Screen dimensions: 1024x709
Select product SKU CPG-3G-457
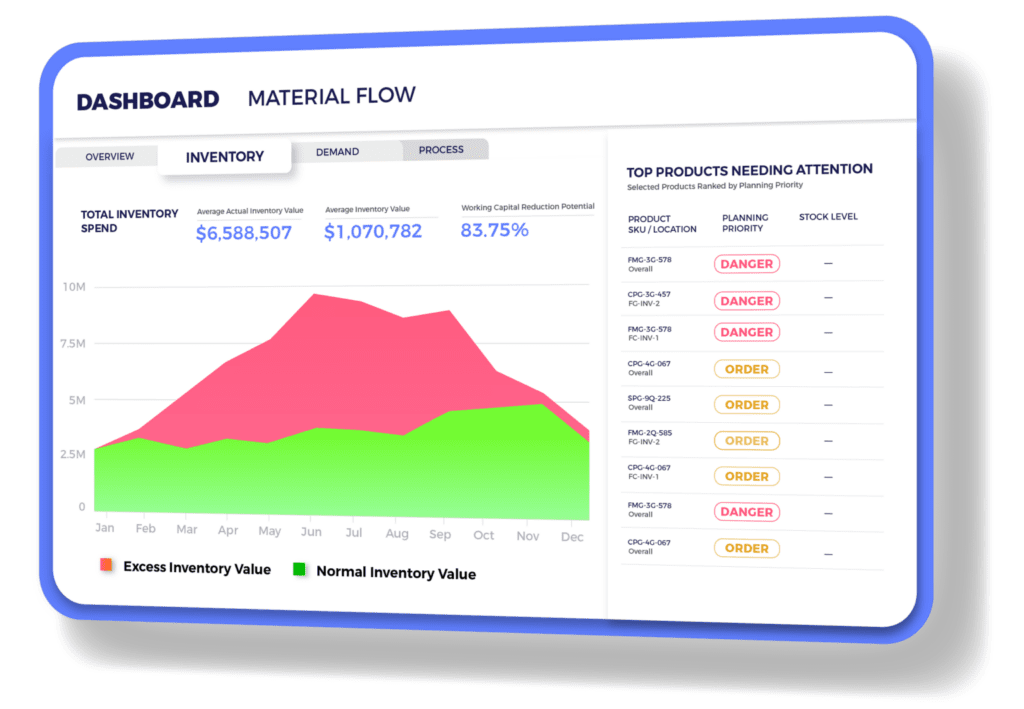pos(648,294)
